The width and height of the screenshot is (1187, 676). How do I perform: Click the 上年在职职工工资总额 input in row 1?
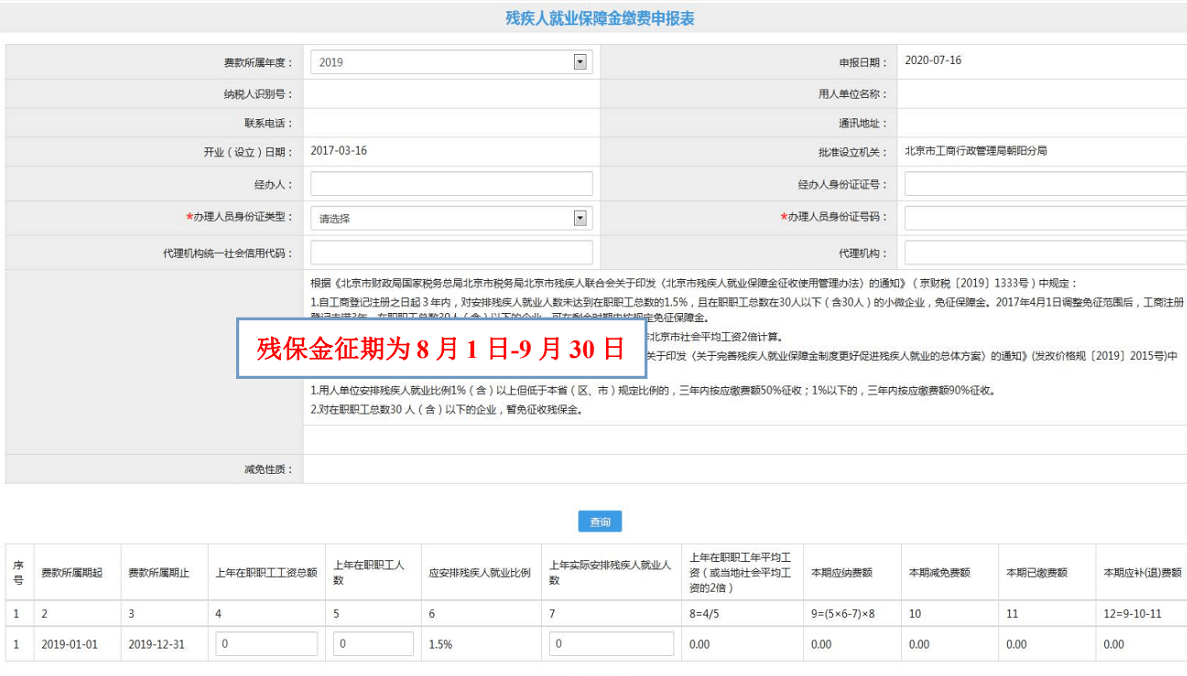(x=266, y=644)
